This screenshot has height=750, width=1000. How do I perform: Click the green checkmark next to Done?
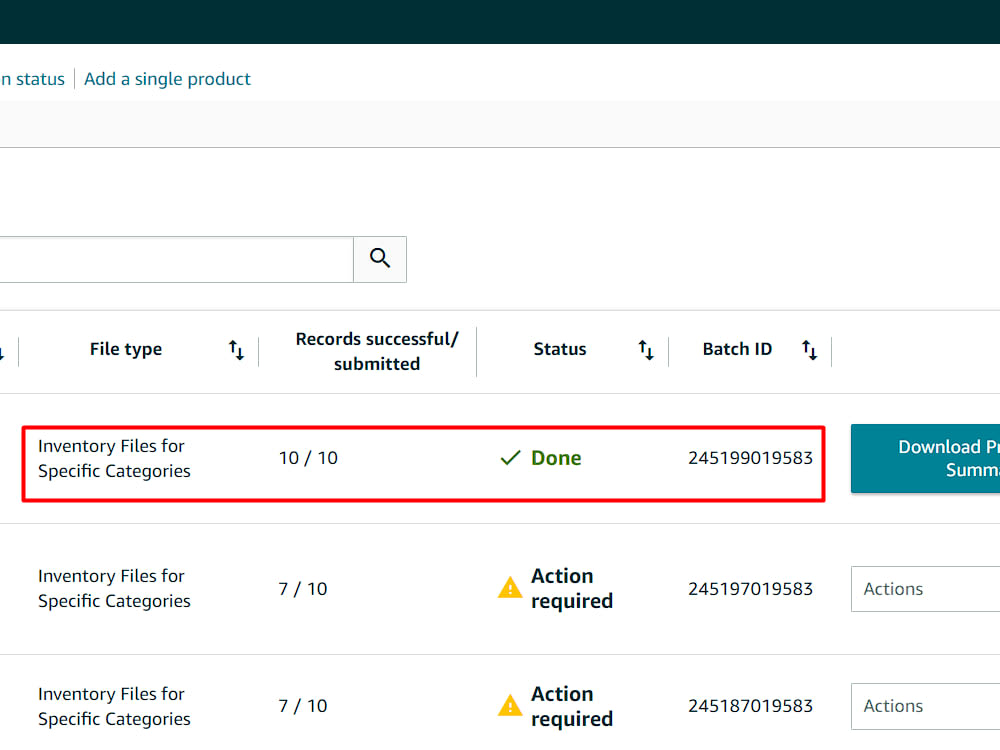click(511, 457)
